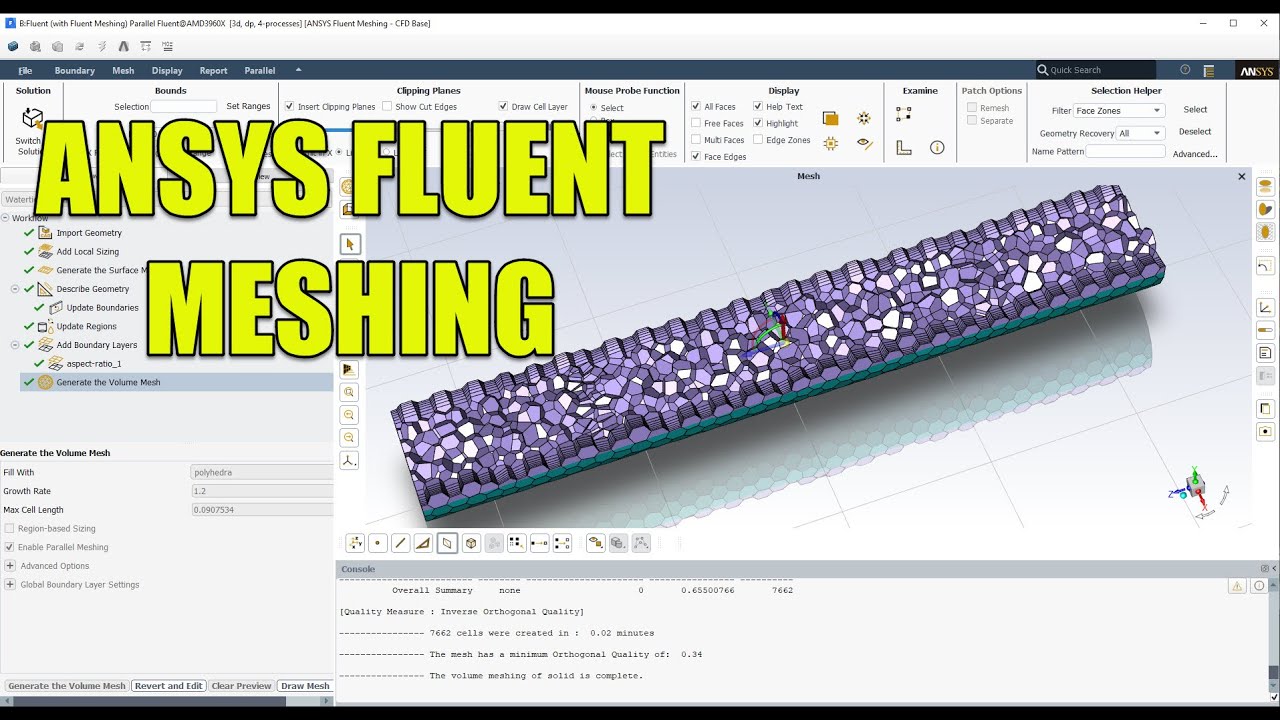
Task: Collapse the Workflow tree root
Action: [5, 218]
